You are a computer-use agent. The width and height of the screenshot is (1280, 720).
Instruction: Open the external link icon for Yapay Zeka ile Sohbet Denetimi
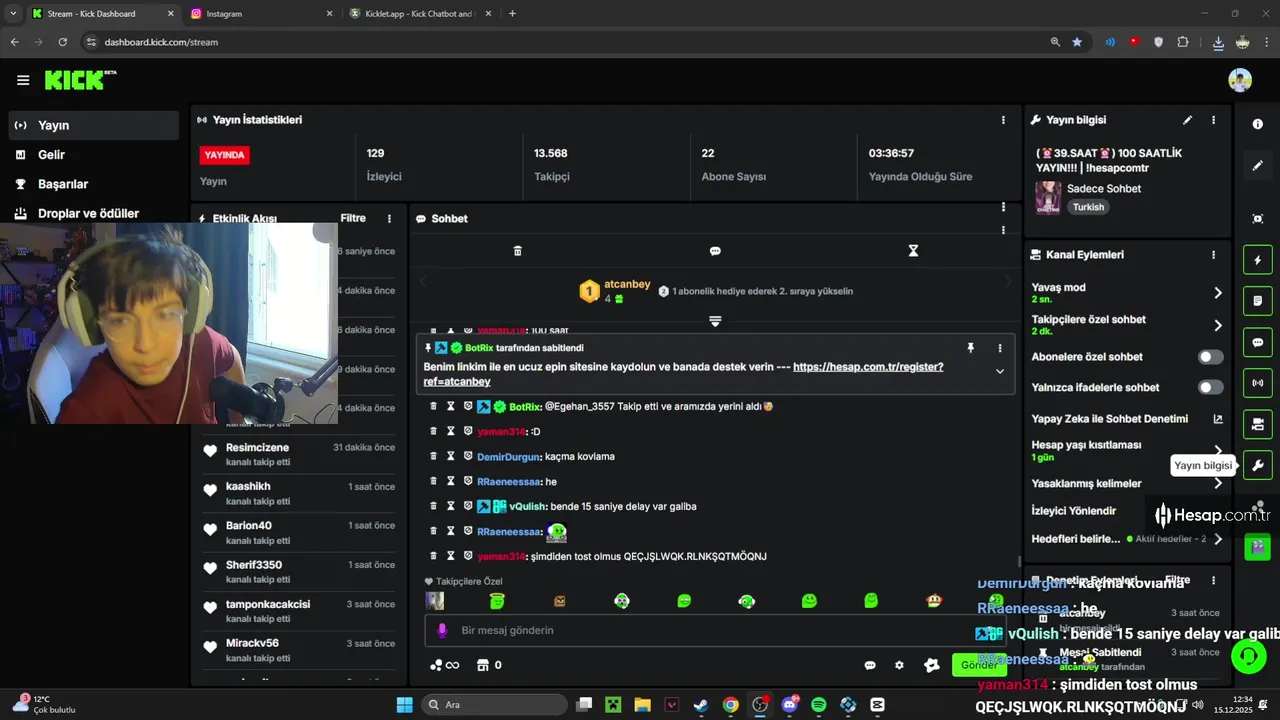[1218, 419]
